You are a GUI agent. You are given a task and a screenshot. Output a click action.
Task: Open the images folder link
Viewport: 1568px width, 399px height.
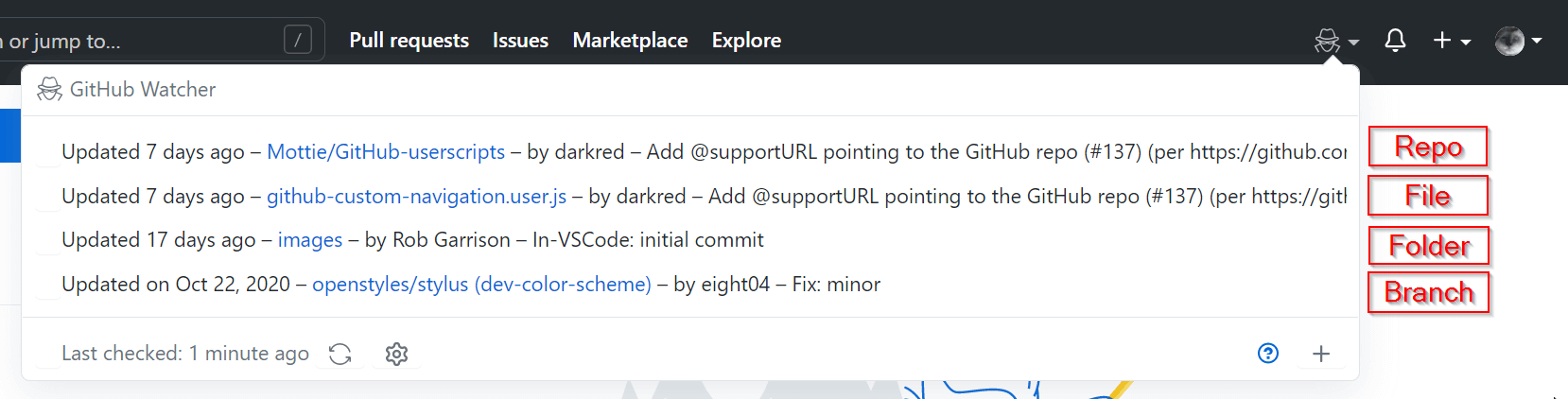click(x=310, y=240)
